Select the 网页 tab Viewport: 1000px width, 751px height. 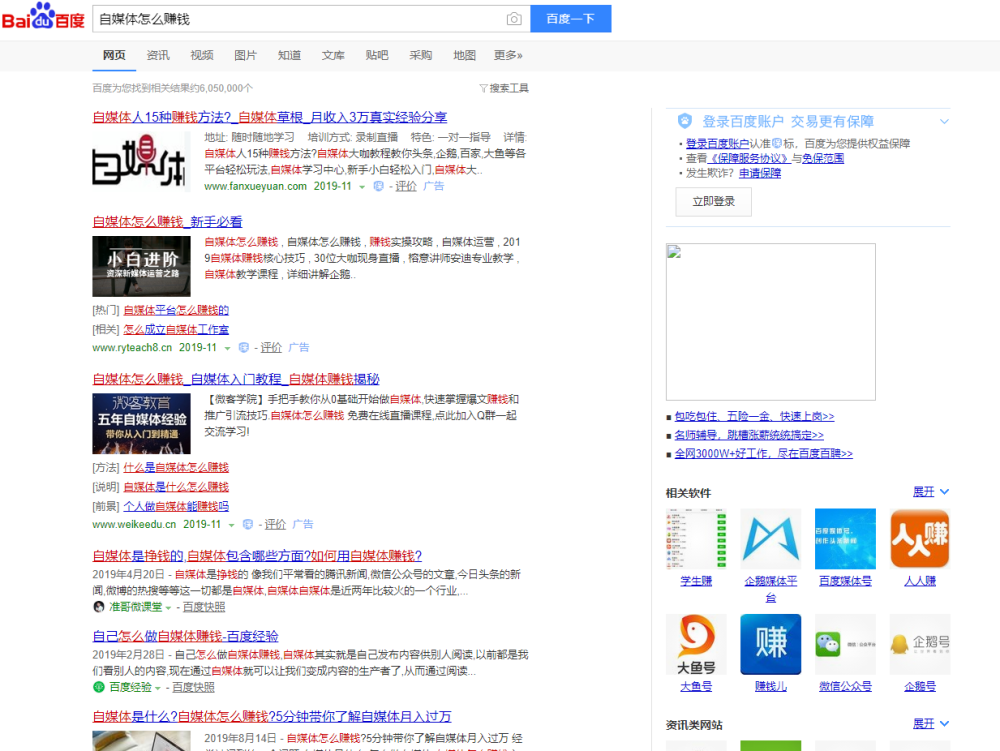[114, 55]
